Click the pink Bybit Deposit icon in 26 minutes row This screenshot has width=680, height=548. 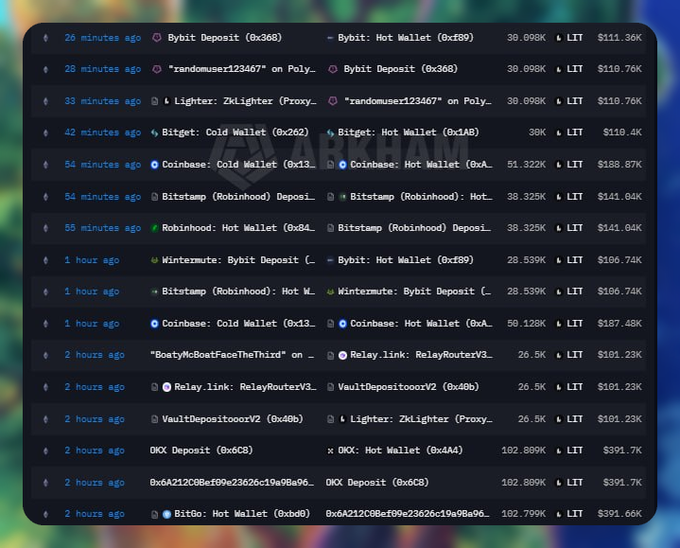pos(157,38)
